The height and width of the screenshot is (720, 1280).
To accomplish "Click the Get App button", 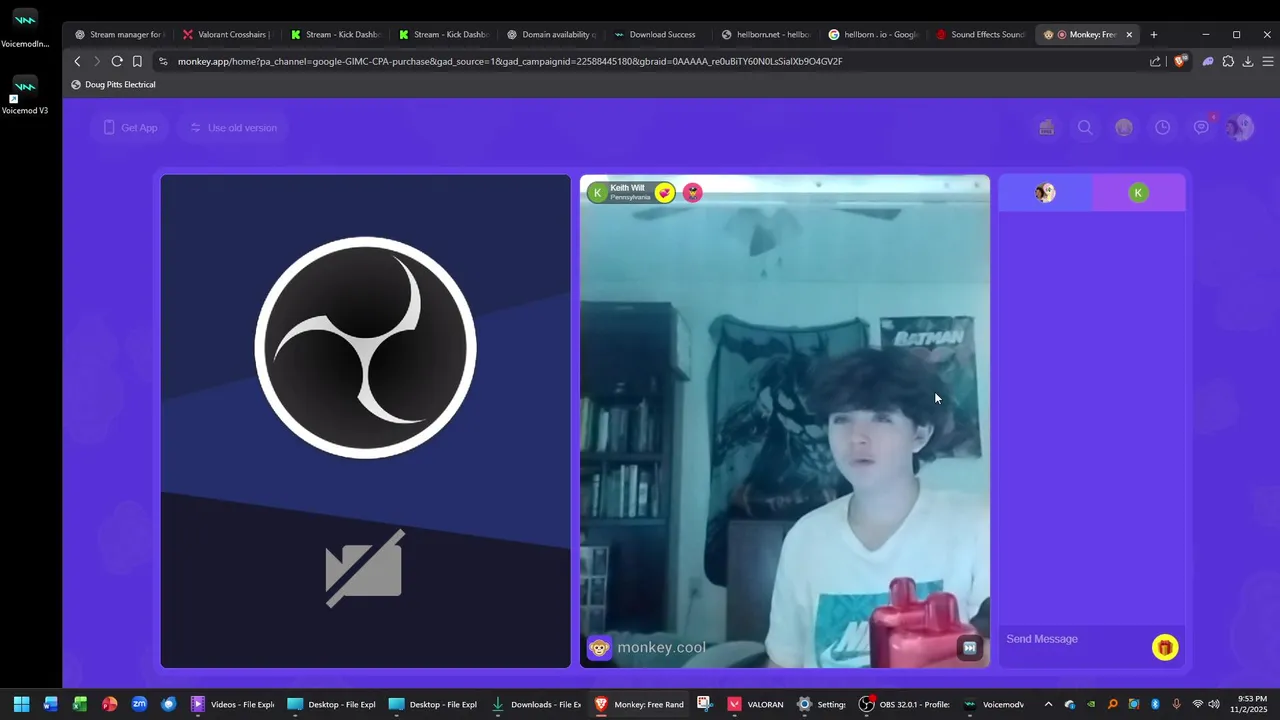I will [x=131, y=128].
